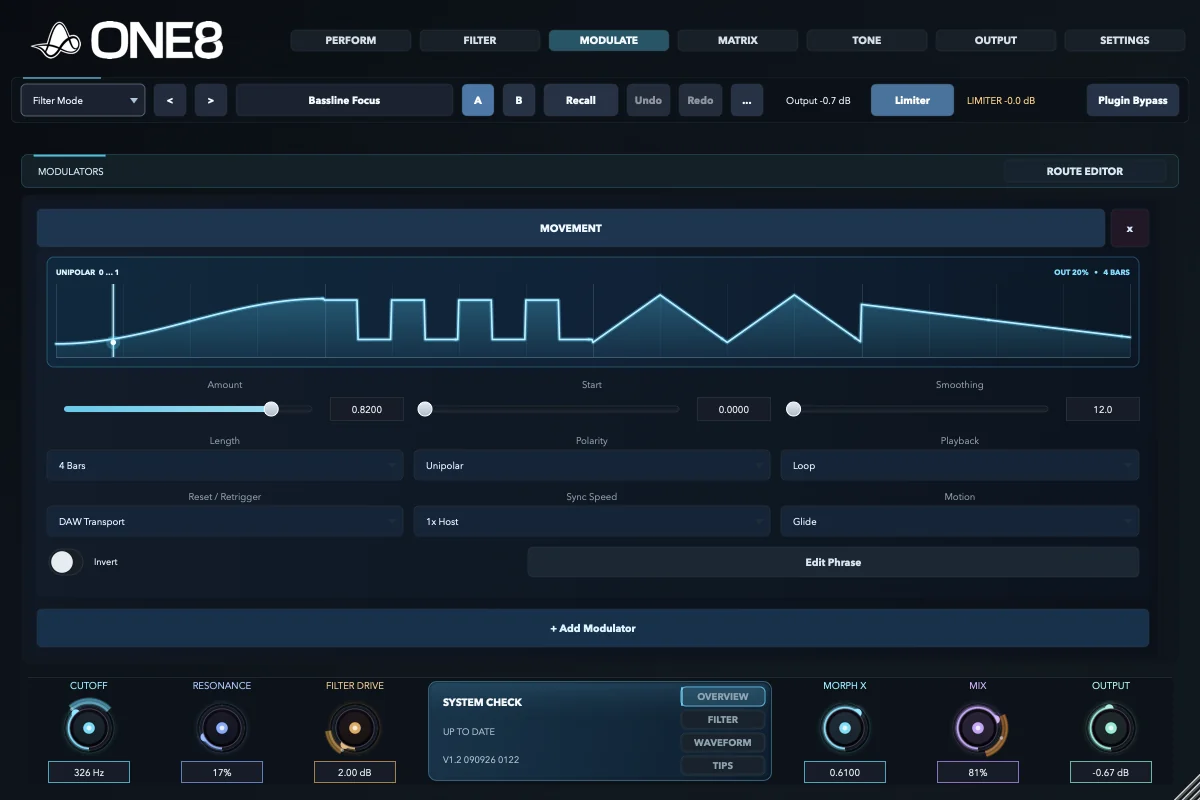Remove the Movement modulator with the x button

click(x=1130, y=228)
